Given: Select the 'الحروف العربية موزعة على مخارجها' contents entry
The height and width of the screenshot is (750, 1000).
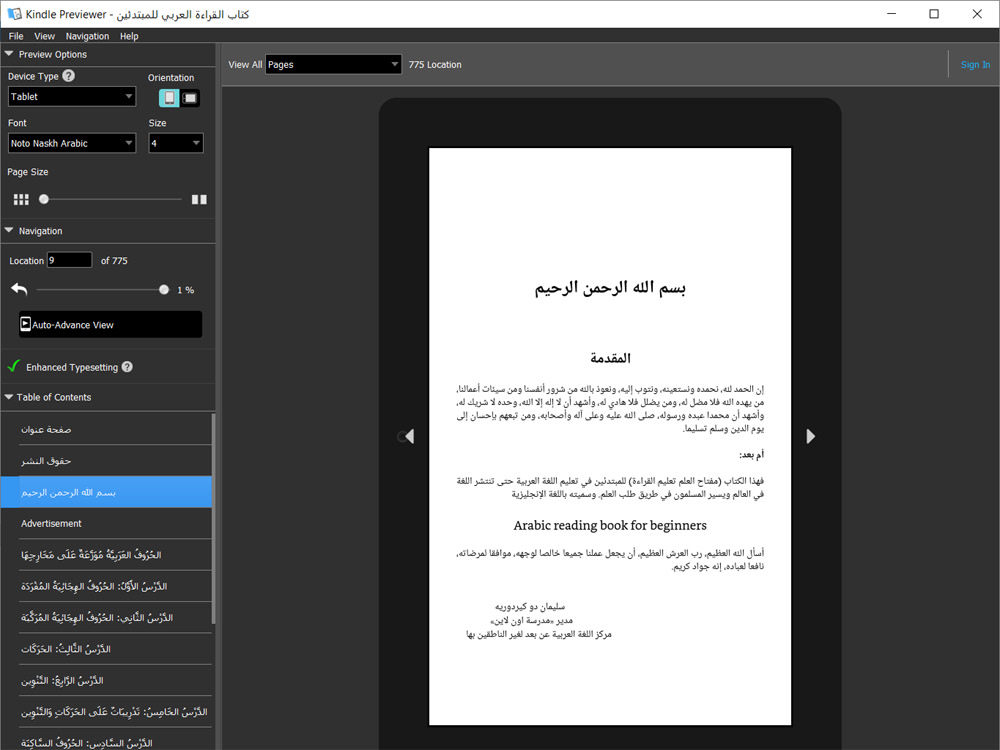Looking at the screenshot, I should [x=107, y=555].
